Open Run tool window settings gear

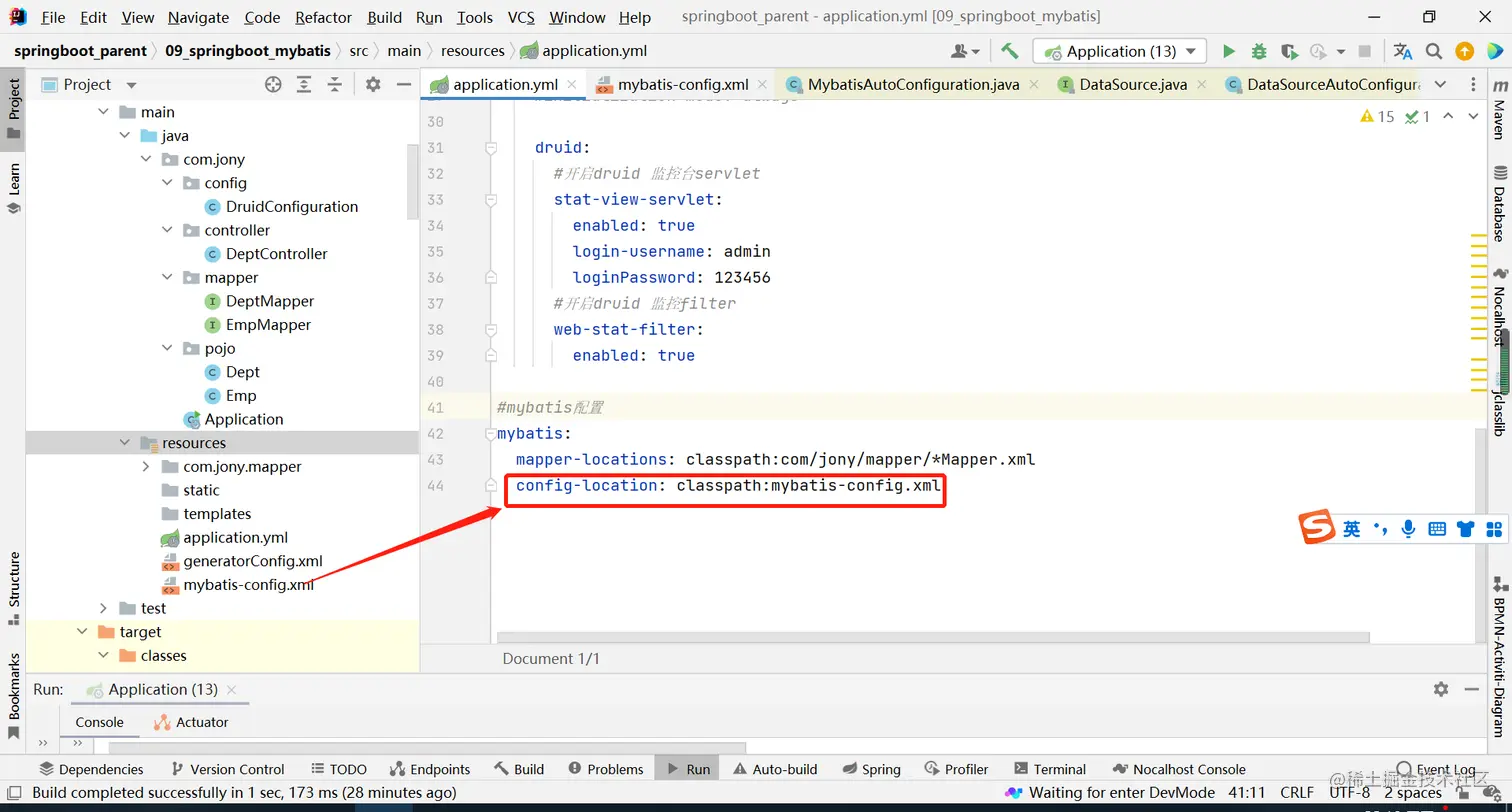pos(1441,689)
